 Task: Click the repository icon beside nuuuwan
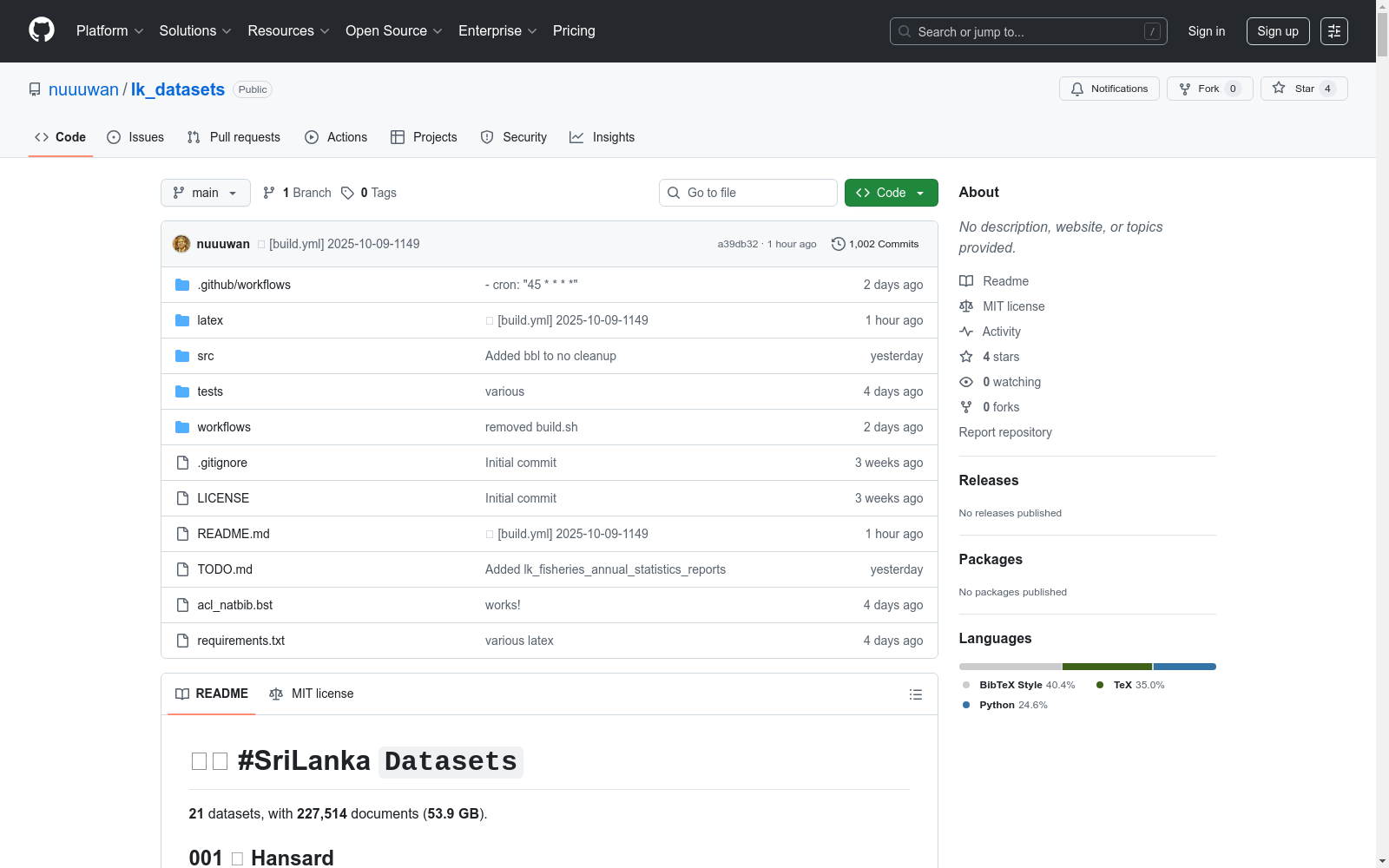tap(35, 89)
